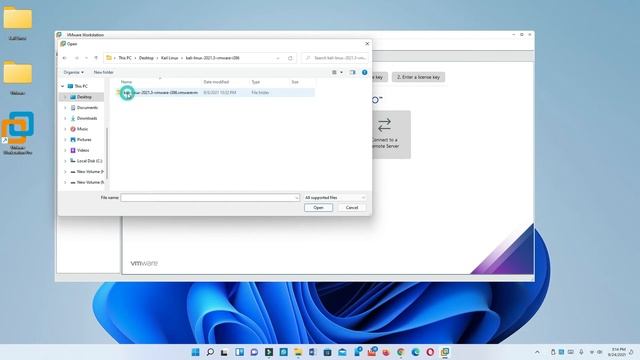Select Videos in the navigation tree

click(x=82, y=150)
